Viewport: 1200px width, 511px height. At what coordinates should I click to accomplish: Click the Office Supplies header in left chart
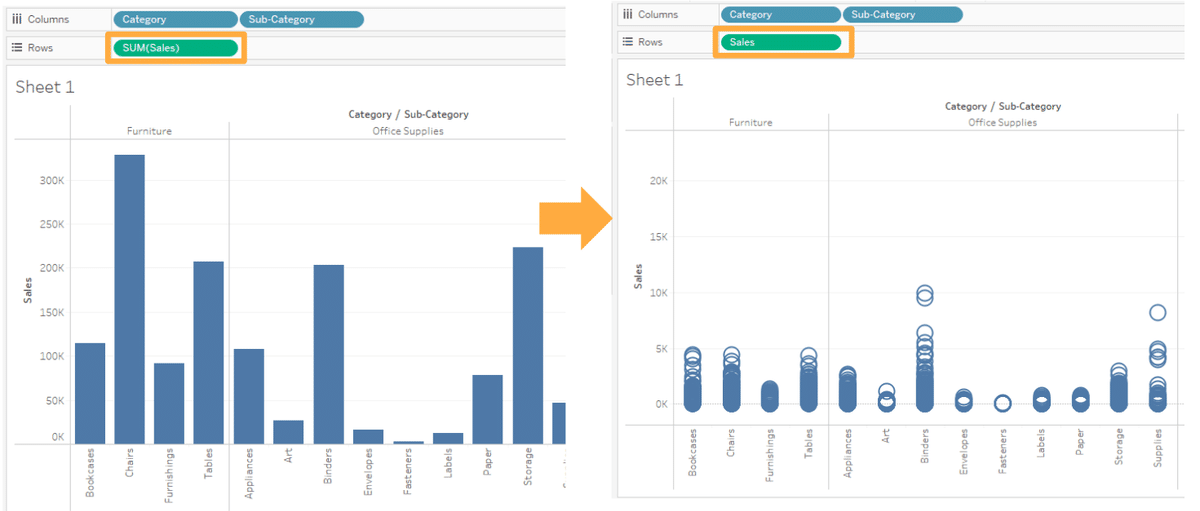click(408, 131)
